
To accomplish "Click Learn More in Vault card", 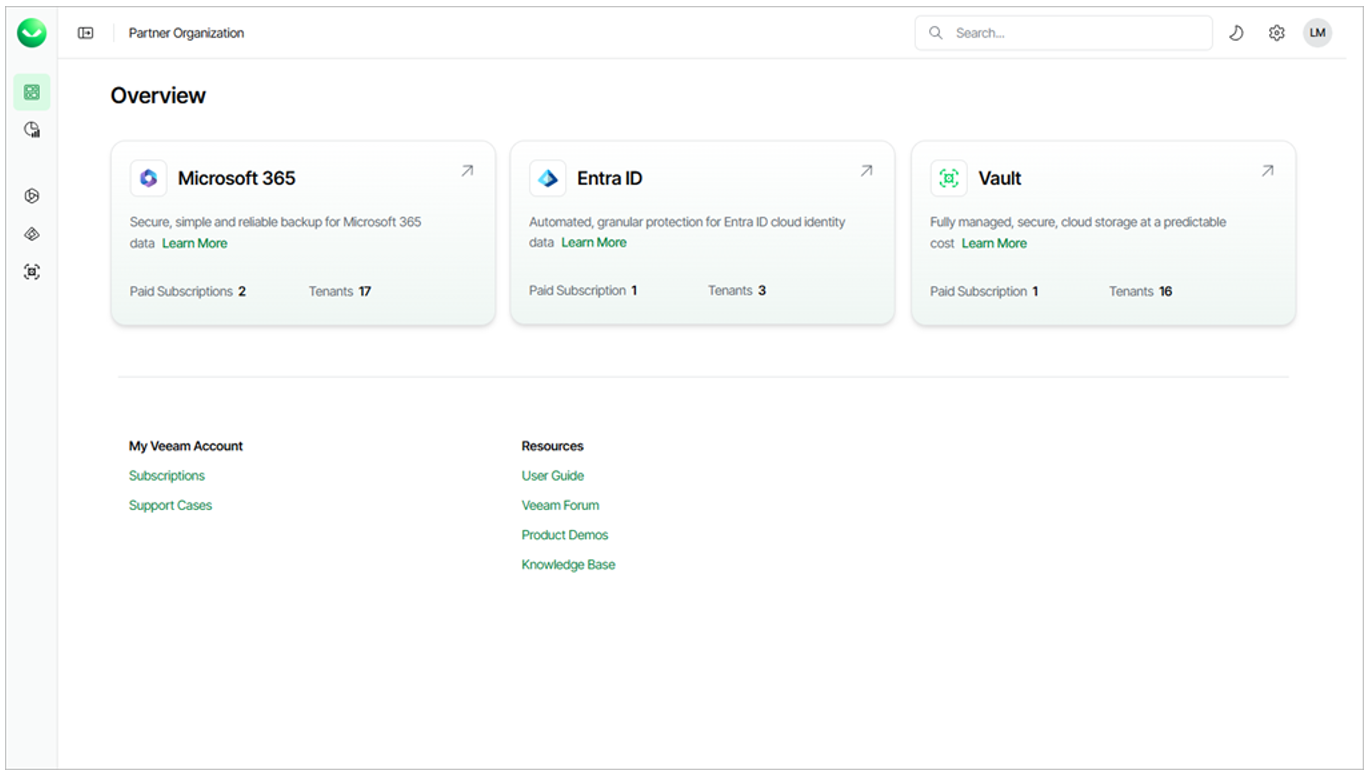I will click(x=994, y=243).
